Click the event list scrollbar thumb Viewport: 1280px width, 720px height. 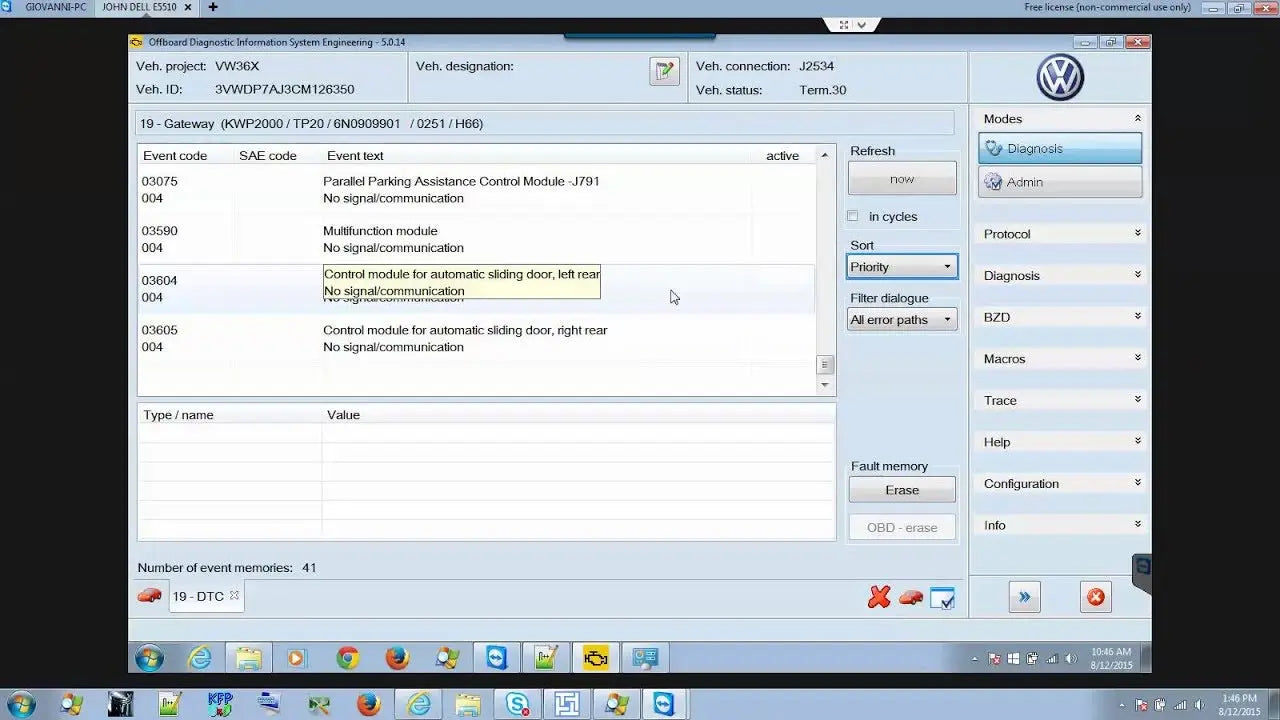(x=825, y=365)
